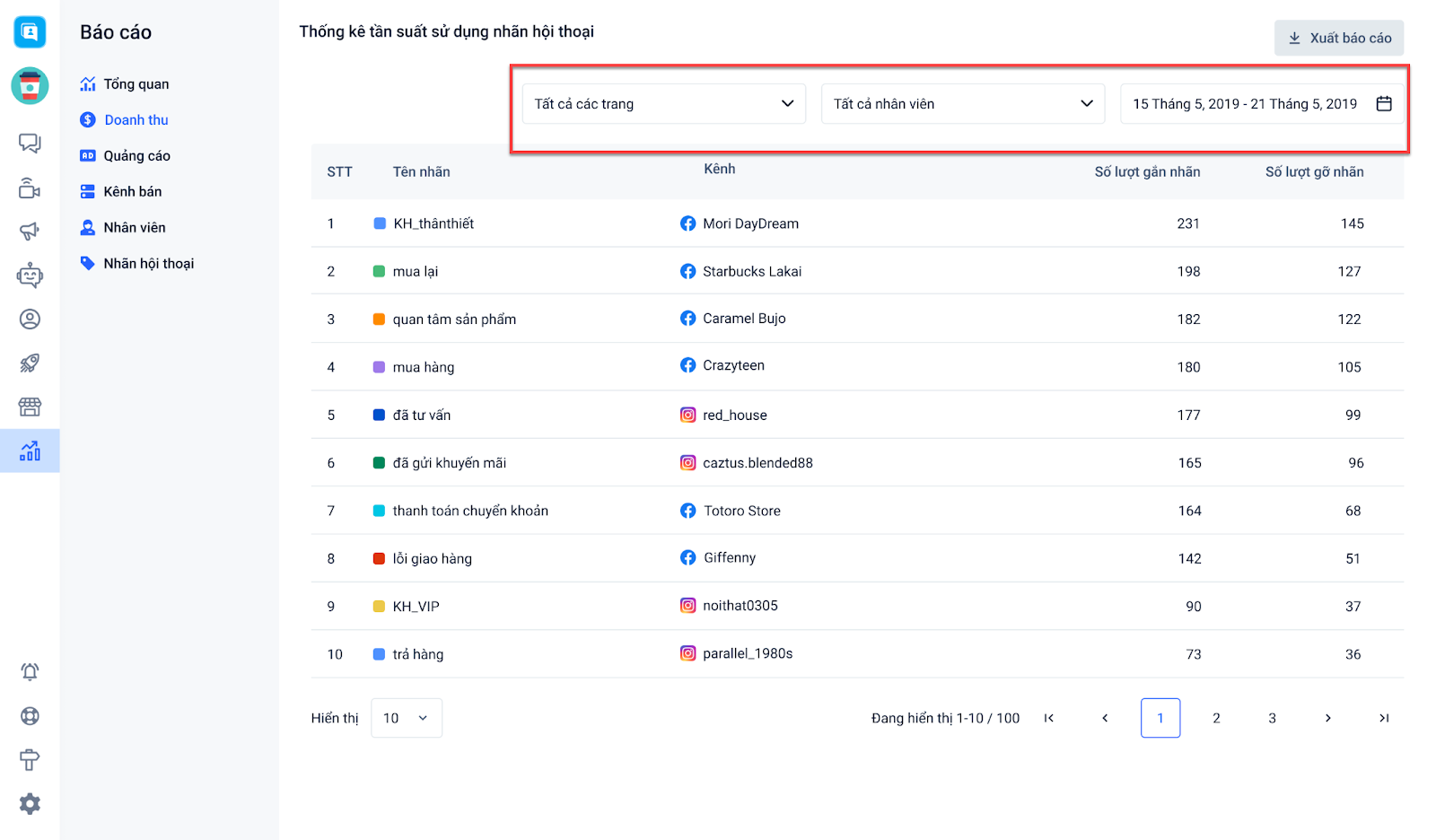This screenshot has height=840, width=1436.
Task: Expand the rows-per-page dropdown showing 10
Action: click(406, 718)
